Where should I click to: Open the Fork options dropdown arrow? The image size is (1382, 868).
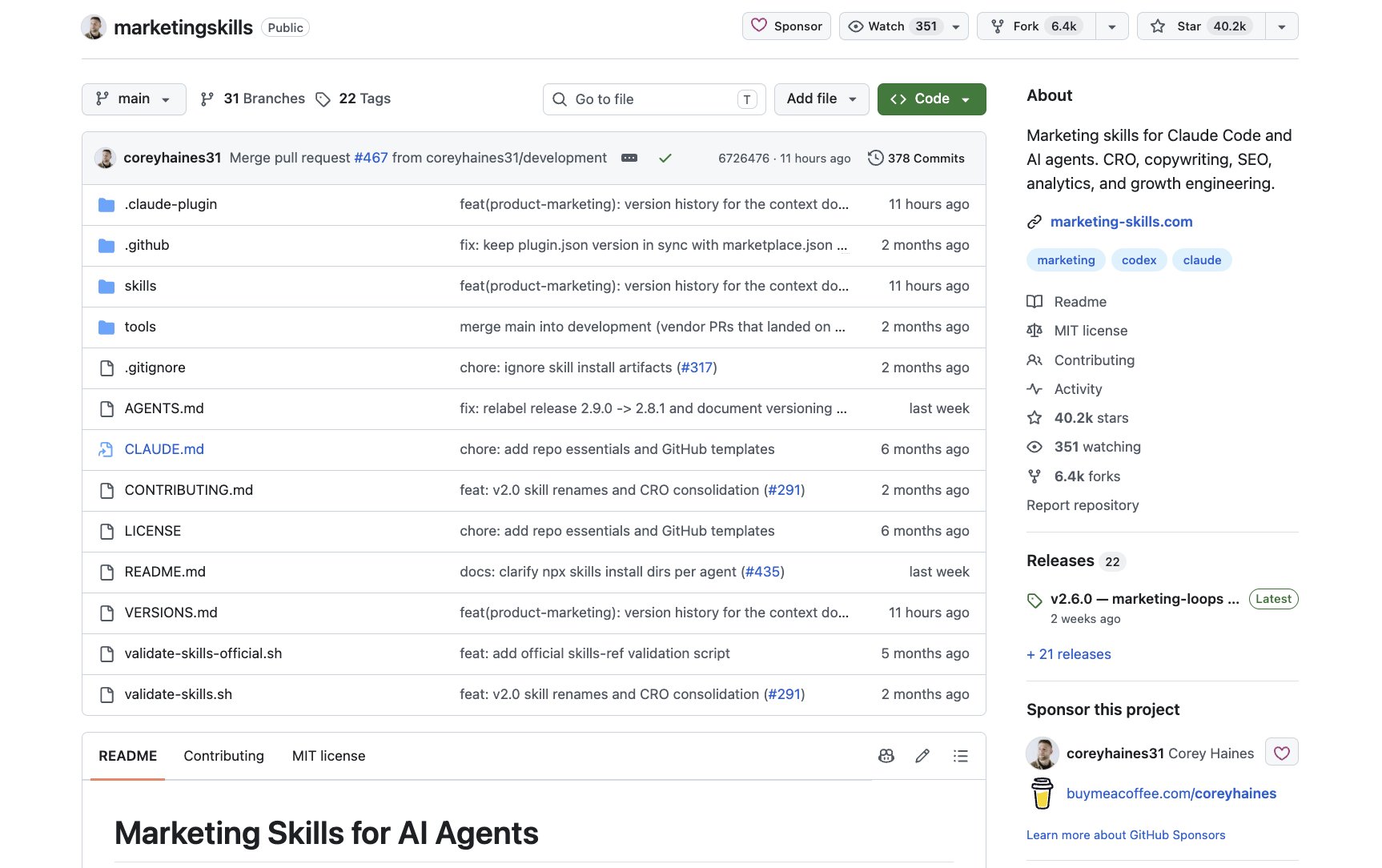[1112, 26]
